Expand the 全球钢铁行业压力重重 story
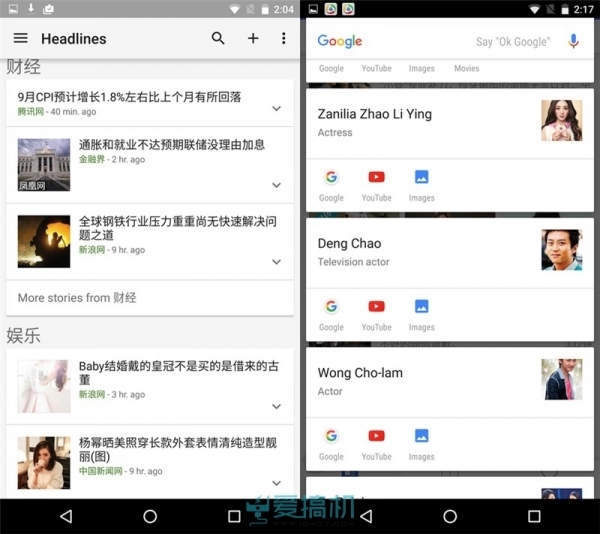Image resolution: width=600 pixels, height=534 pixels. tap(276, 262)
